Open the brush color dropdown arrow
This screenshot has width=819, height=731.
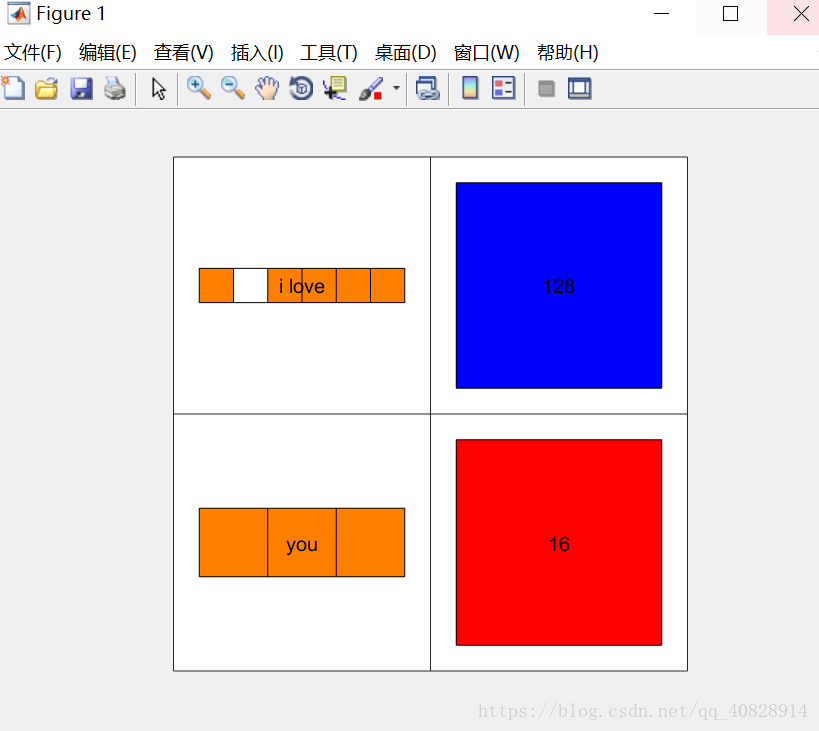(396, 88)
